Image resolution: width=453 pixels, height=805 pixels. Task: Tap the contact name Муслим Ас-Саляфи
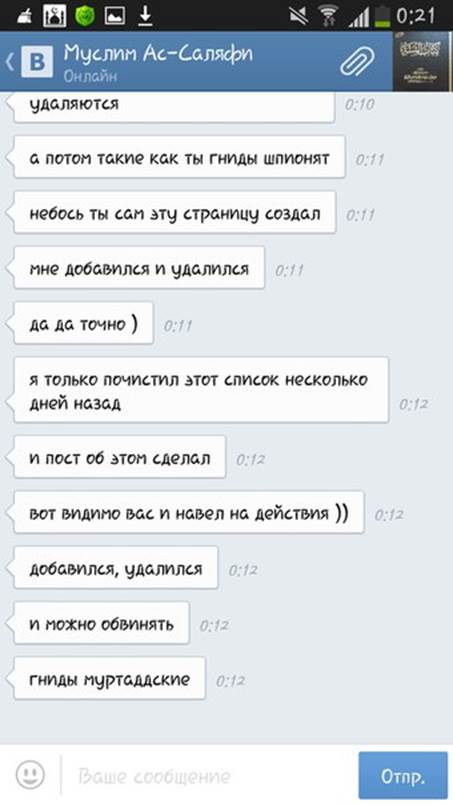pos(158,53)
